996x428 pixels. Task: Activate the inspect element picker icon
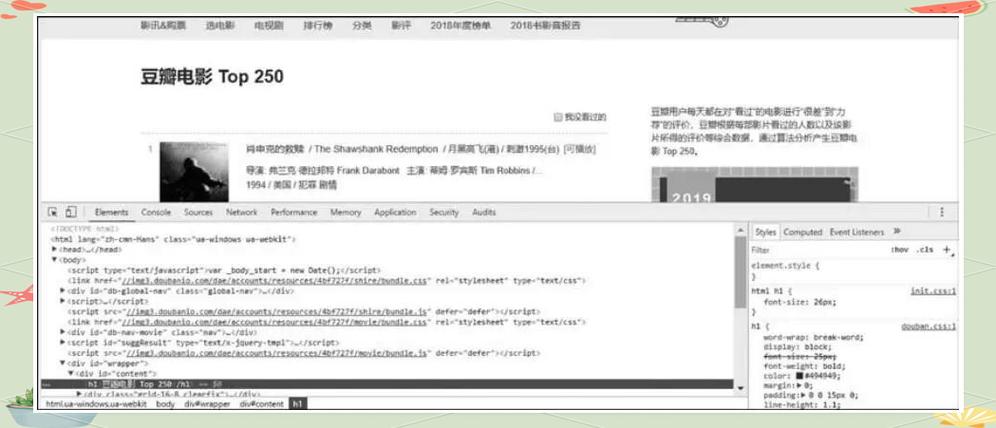[53, 212]
